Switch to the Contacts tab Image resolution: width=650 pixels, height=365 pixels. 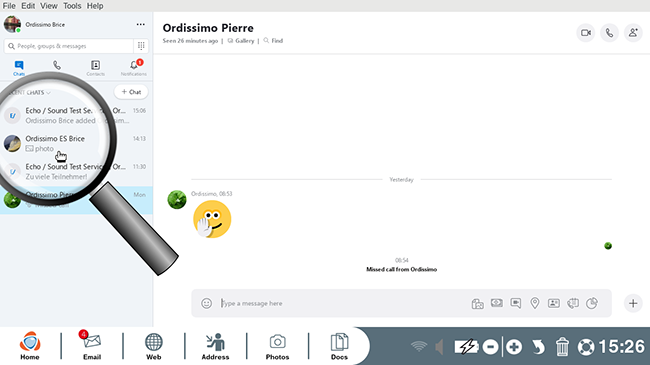pos(95,68)
